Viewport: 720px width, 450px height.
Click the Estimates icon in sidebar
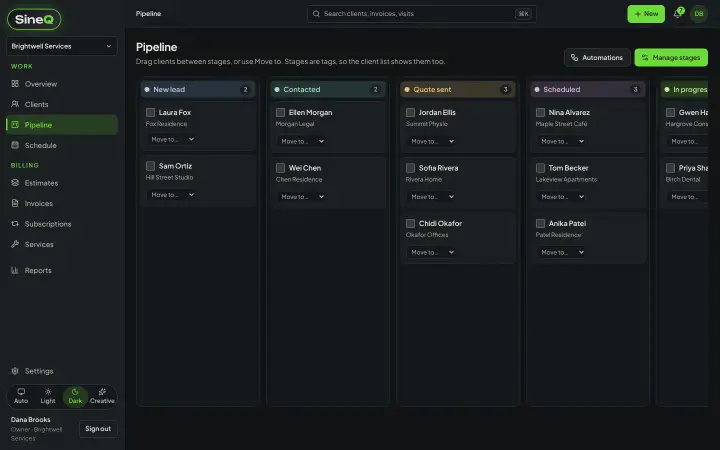pyautogui.click(x=15, y=183)
